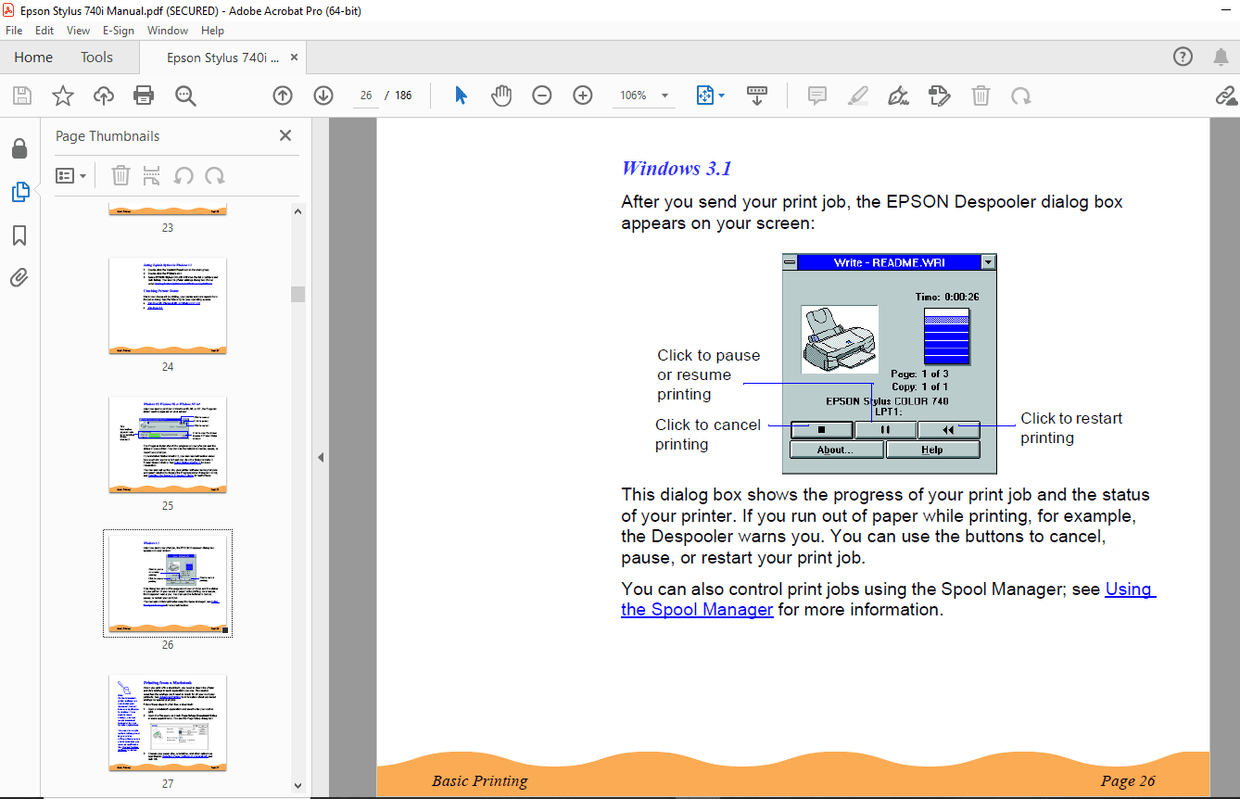Image resolution: width=1240 pixels, height=799 pixels.
Task: Select the text Highlight tool
Action: pyautogui.click(x=858, y=95)
